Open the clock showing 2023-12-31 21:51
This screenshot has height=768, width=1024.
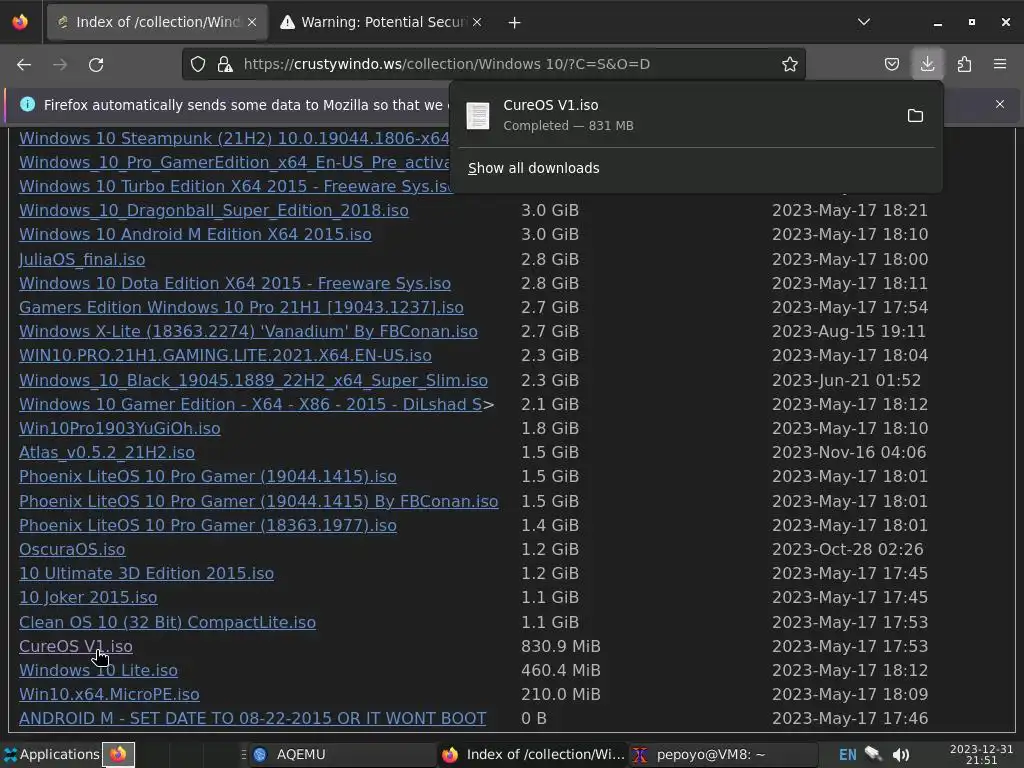click(981, 754)
